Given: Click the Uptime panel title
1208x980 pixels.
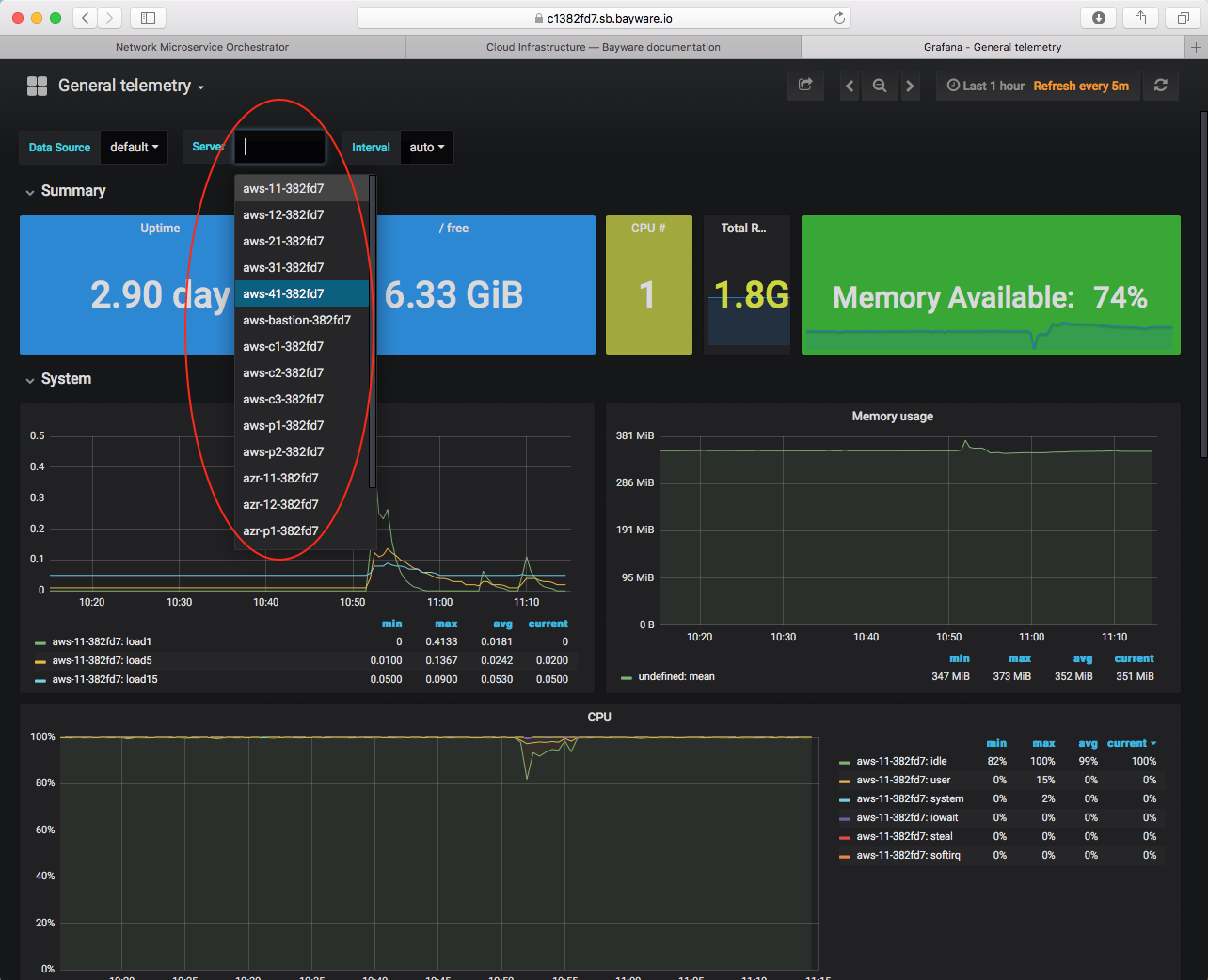Looking at the screenshot, I should tap(160, 228).
